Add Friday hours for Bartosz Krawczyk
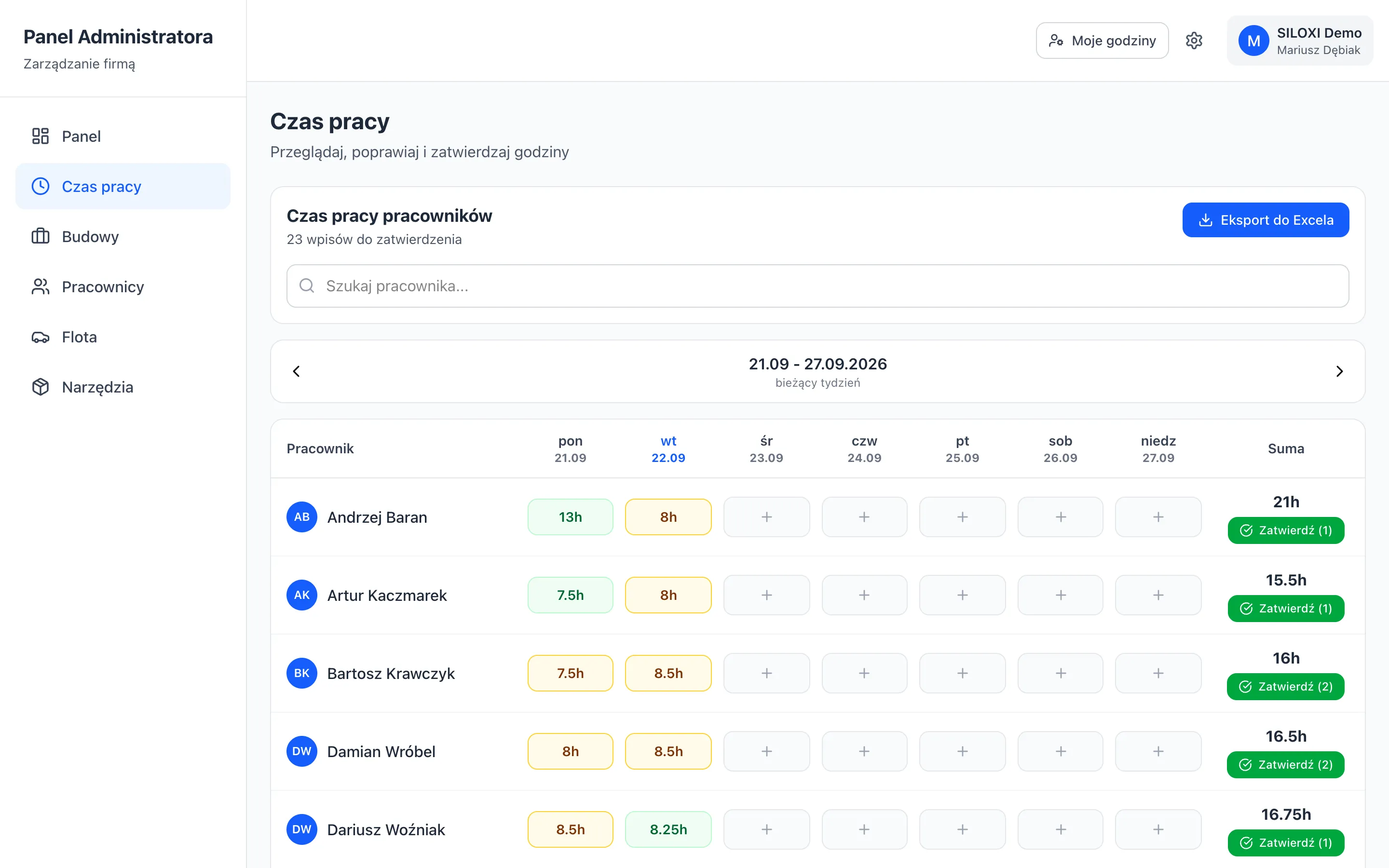 click(x=963, y=673)
